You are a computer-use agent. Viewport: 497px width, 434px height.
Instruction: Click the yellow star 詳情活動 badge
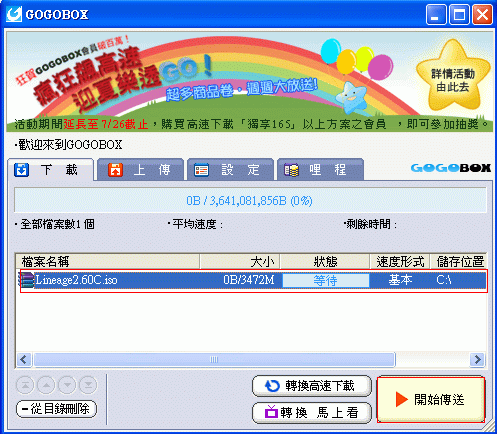point(453,76)
